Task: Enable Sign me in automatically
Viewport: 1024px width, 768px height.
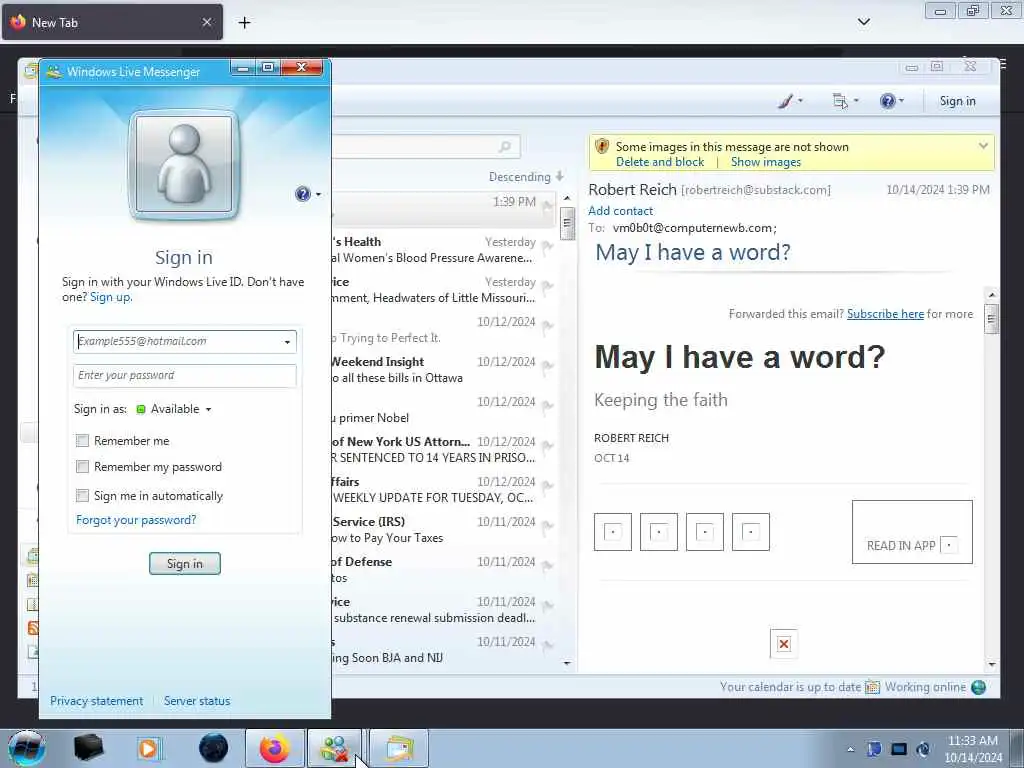Action: point(82,496)
